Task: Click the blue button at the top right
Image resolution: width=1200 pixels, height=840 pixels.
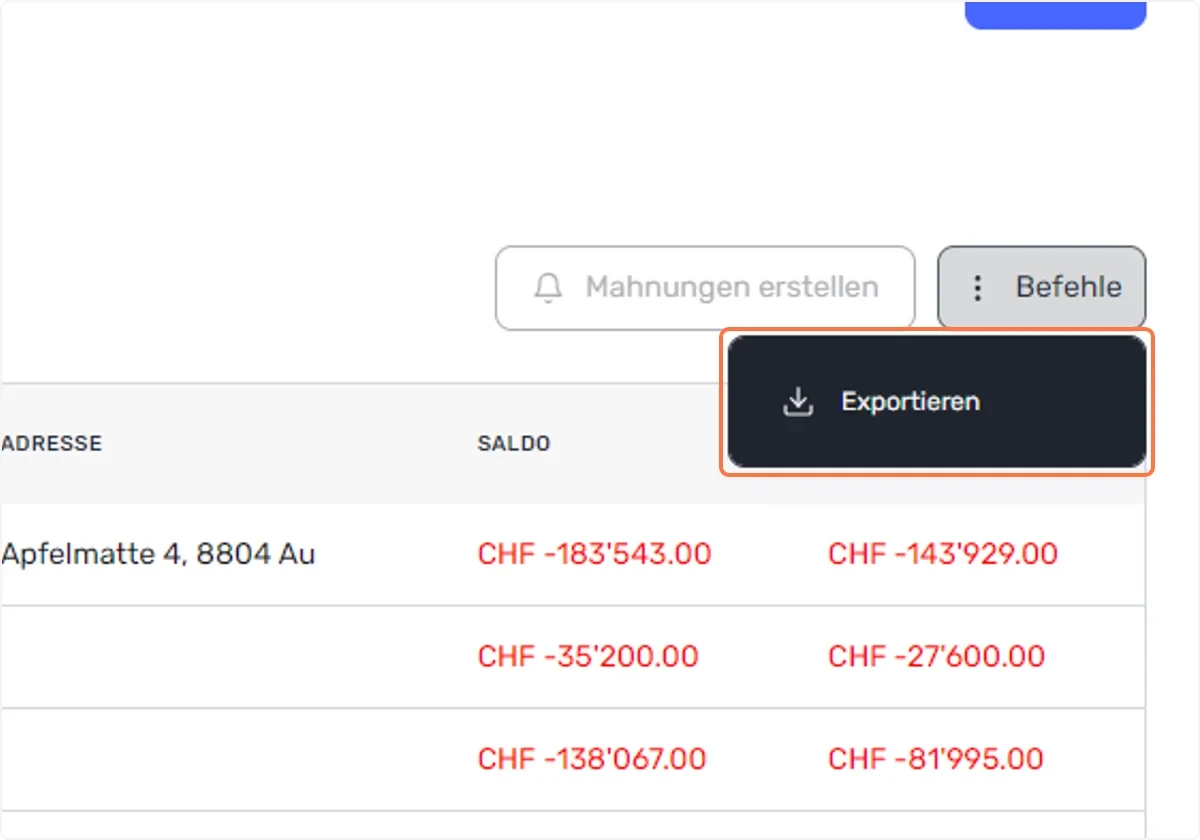Action: click(1055, 14)
